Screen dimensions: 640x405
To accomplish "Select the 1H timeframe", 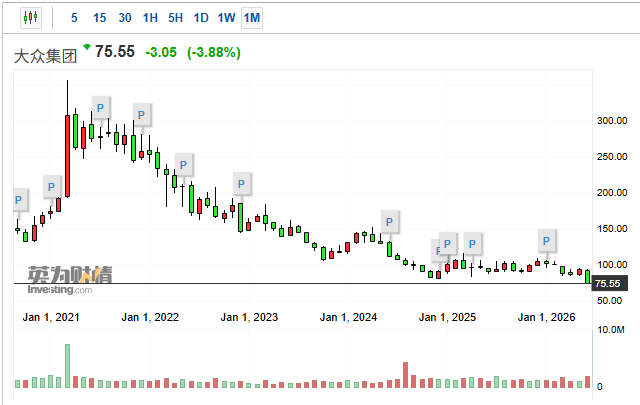I will pyautogui.click(x=150, y=18).
